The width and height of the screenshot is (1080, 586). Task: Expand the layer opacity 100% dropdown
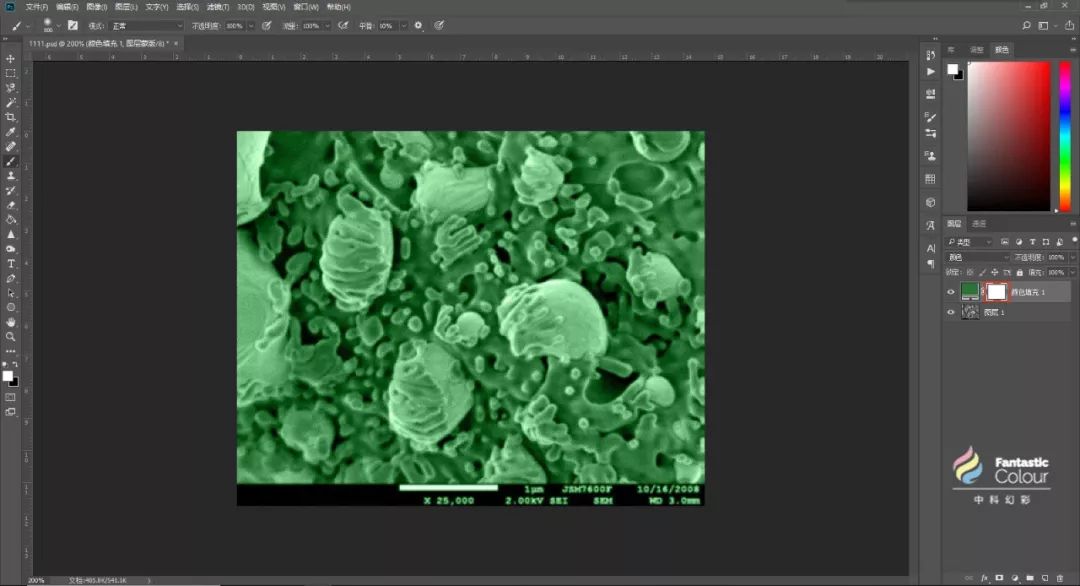[1072, 257]
